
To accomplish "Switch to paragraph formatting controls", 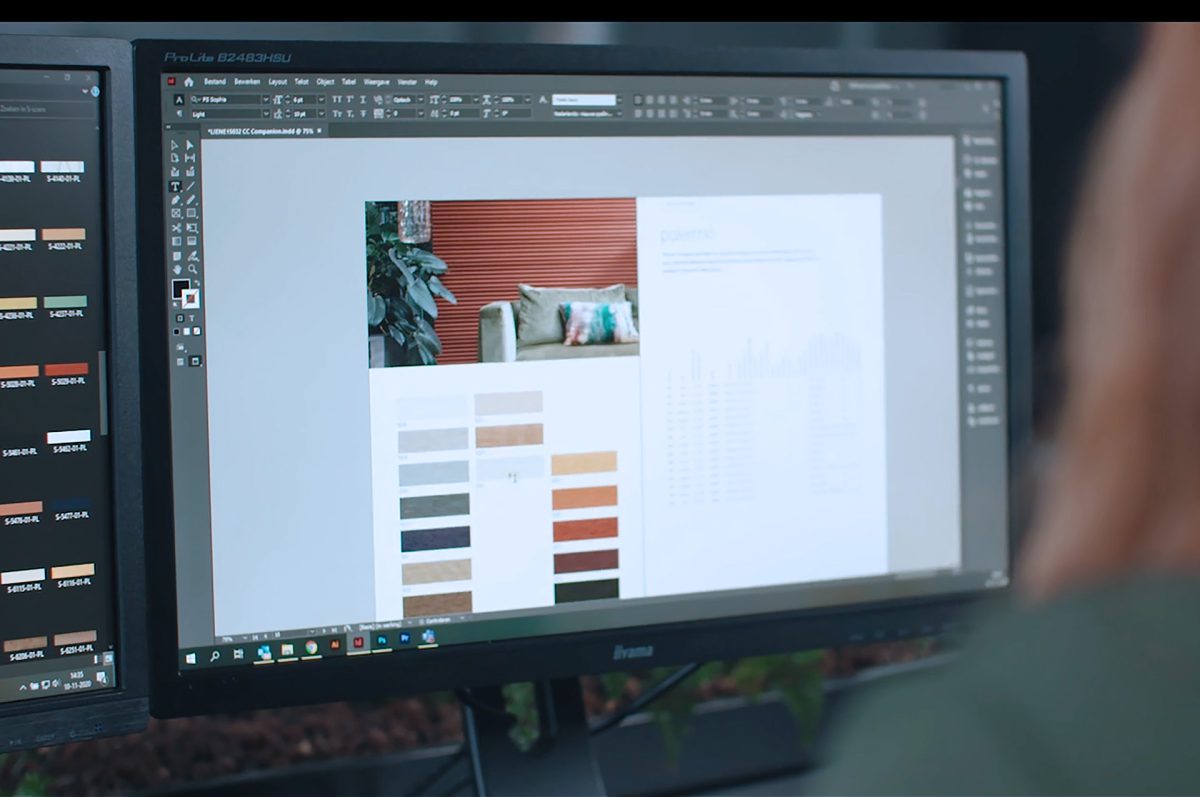I will pyautogui.click(x=179, y=113).
